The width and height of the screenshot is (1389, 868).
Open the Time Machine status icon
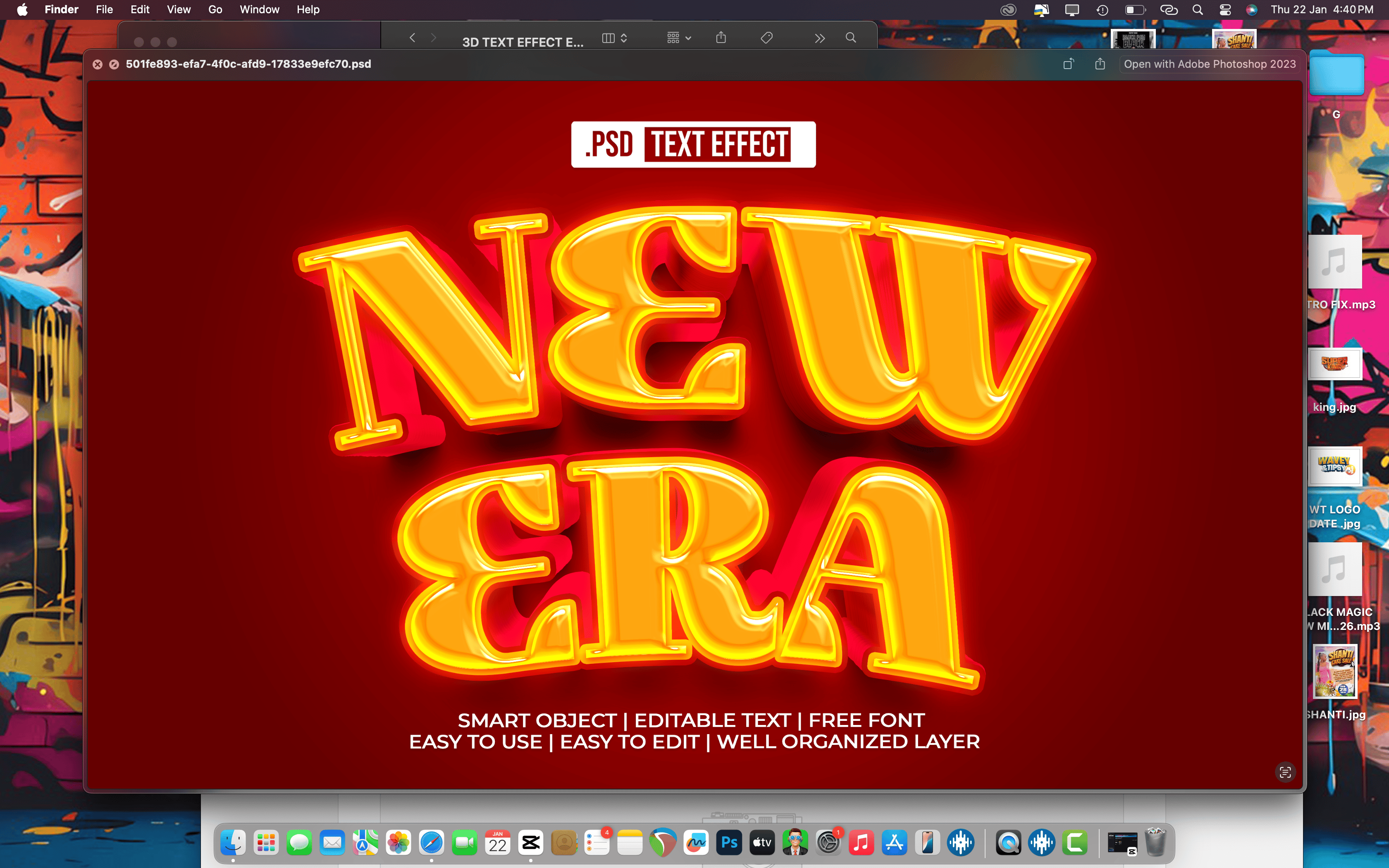point(1102,10)
